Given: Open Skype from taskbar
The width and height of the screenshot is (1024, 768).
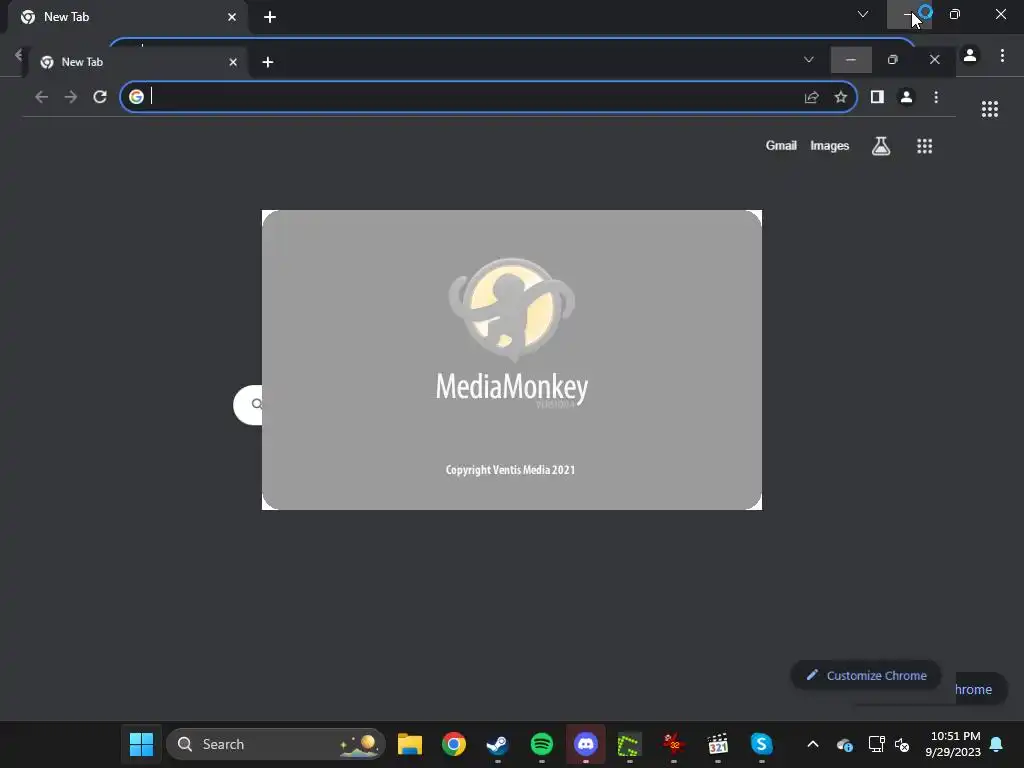Looking at the screenshot, I should [761, 744].
